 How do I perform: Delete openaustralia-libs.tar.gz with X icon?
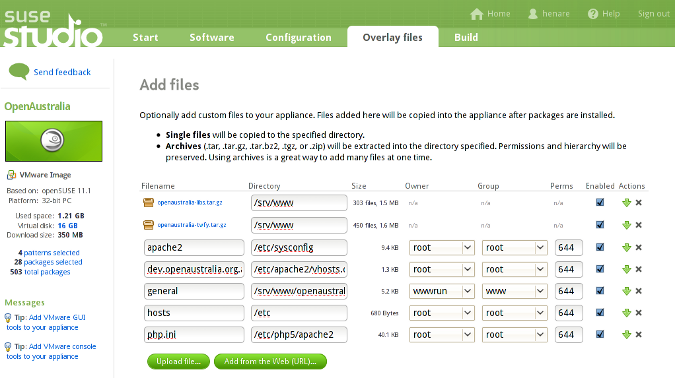click(x=639, y=202)
